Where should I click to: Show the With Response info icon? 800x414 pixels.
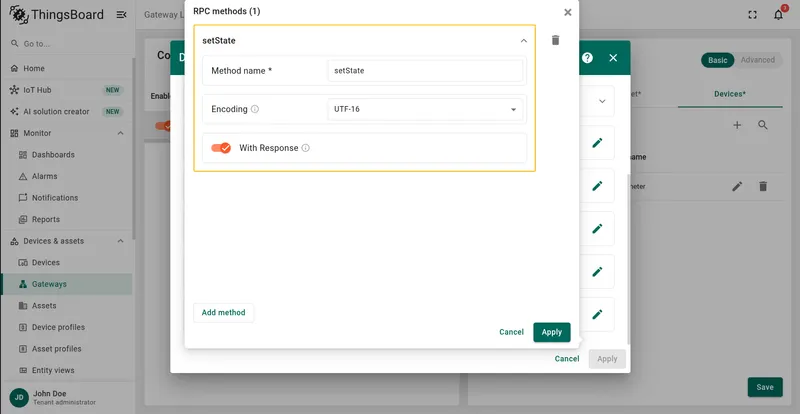(306, 148)
